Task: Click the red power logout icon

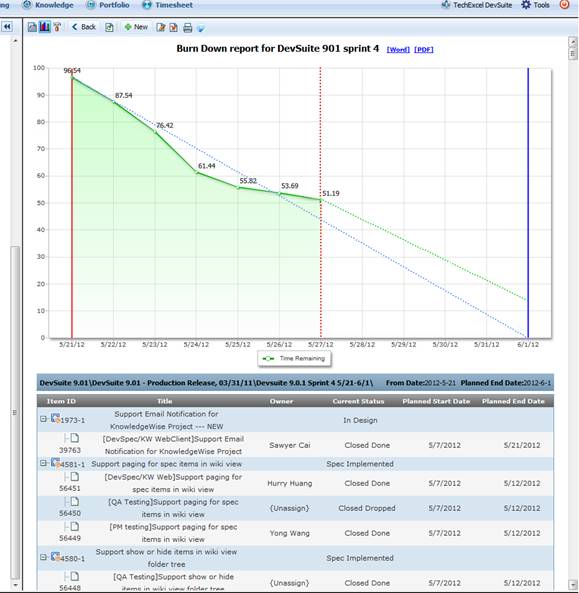Action: pos(564,5)
